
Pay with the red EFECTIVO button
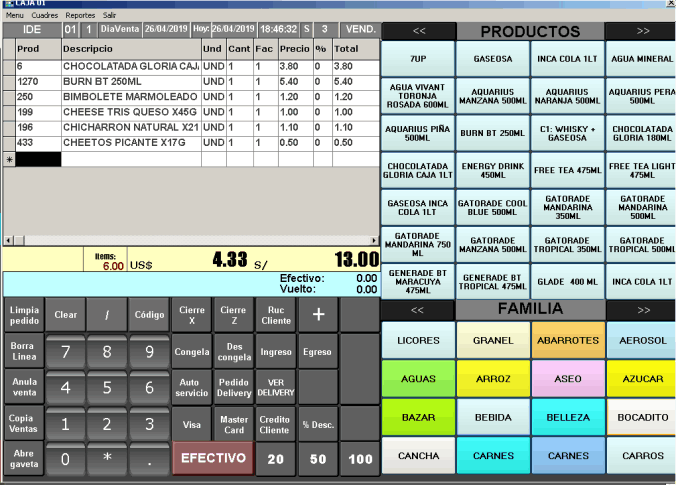click(x=213, y=458)
